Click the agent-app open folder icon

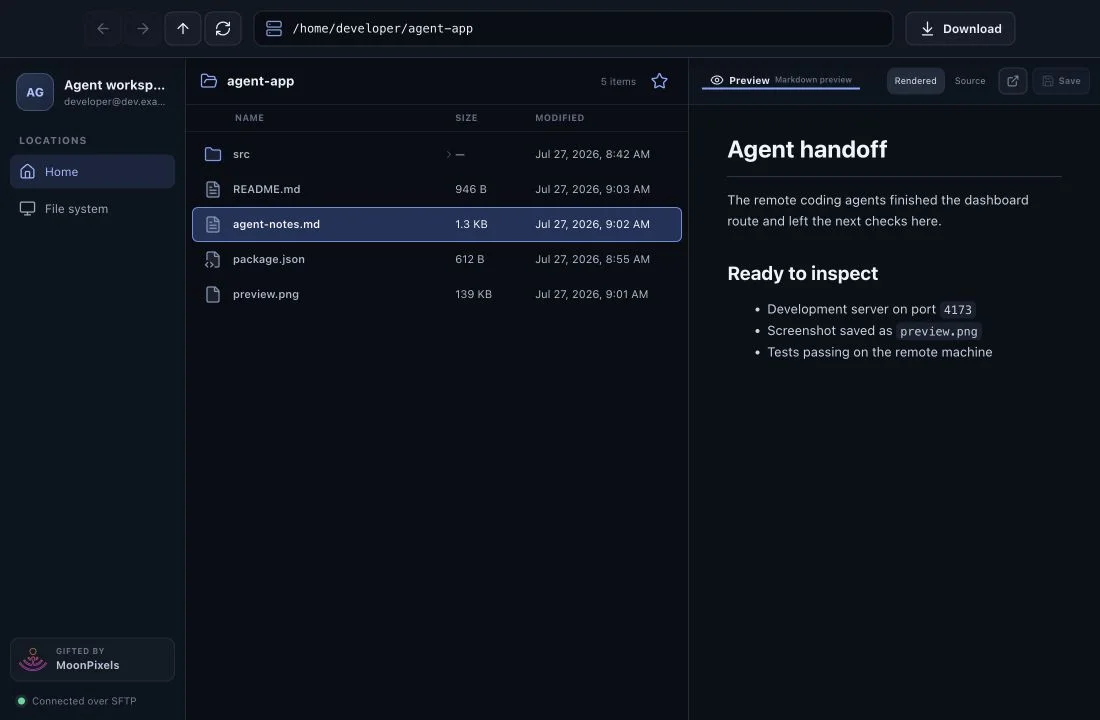(x=208, y=81)
